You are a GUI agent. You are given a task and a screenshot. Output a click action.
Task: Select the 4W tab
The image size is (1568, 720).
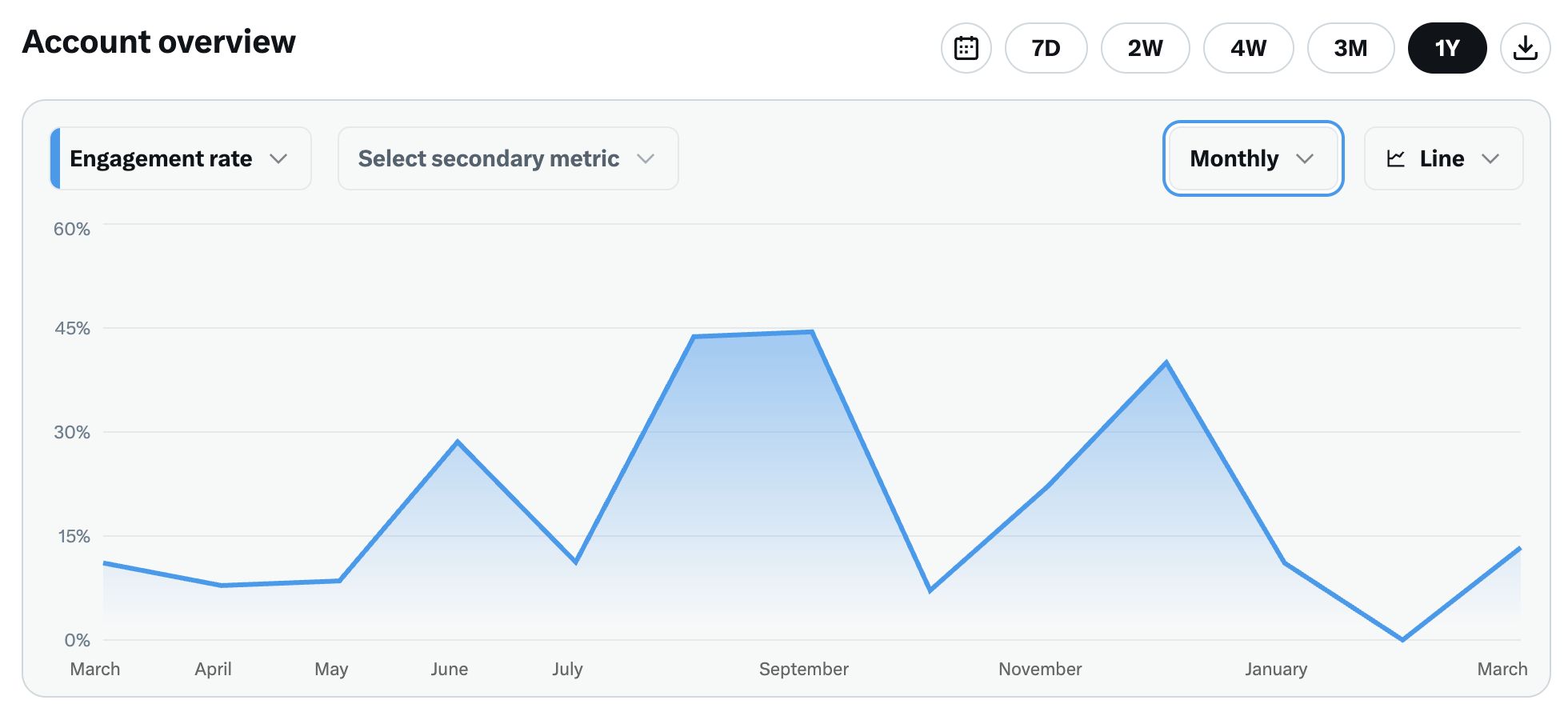point(1248,48)
